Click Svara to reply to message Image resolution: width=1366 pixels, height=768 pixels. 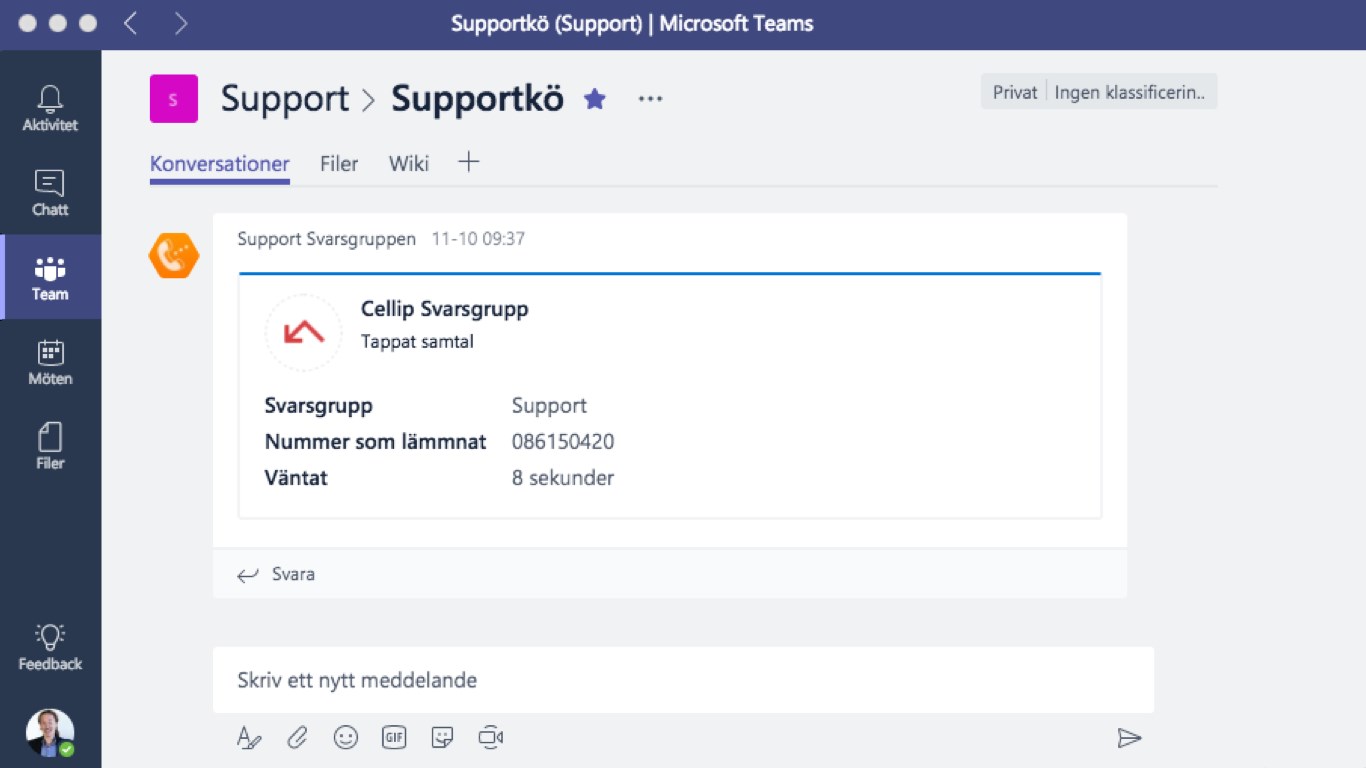(x=277, y=574)
